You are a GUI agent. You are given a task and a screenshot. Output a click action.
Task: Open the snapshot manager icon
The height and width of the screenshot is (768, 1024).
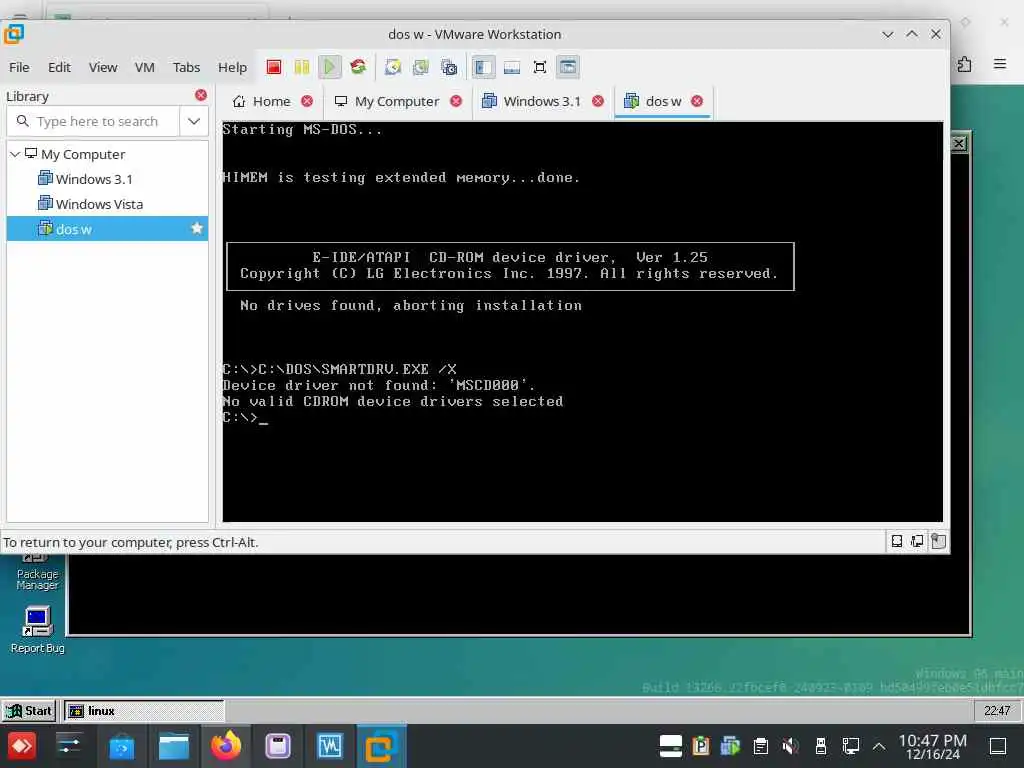pyautogui.click(x=449, y=67)
